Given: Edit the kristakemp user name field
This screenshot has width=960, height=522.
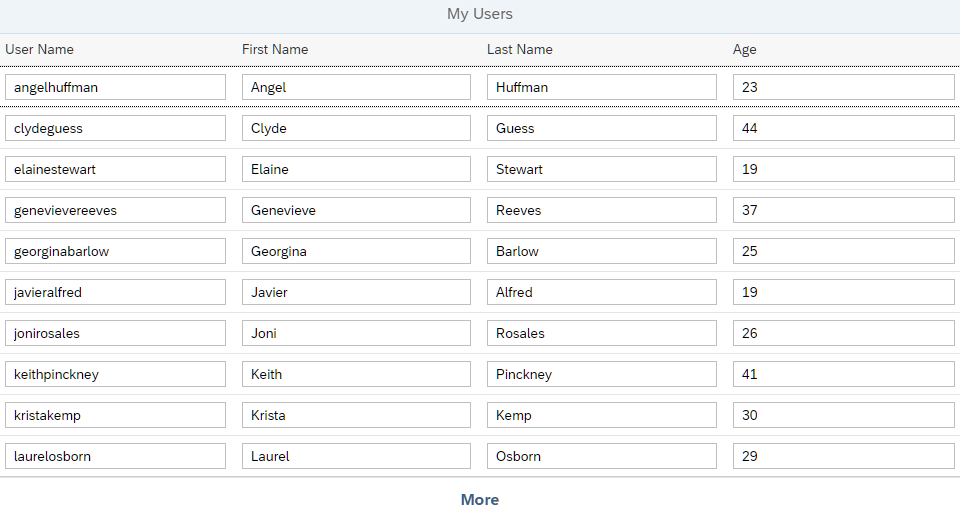Looking at the screenshot, I should (115, 415).
